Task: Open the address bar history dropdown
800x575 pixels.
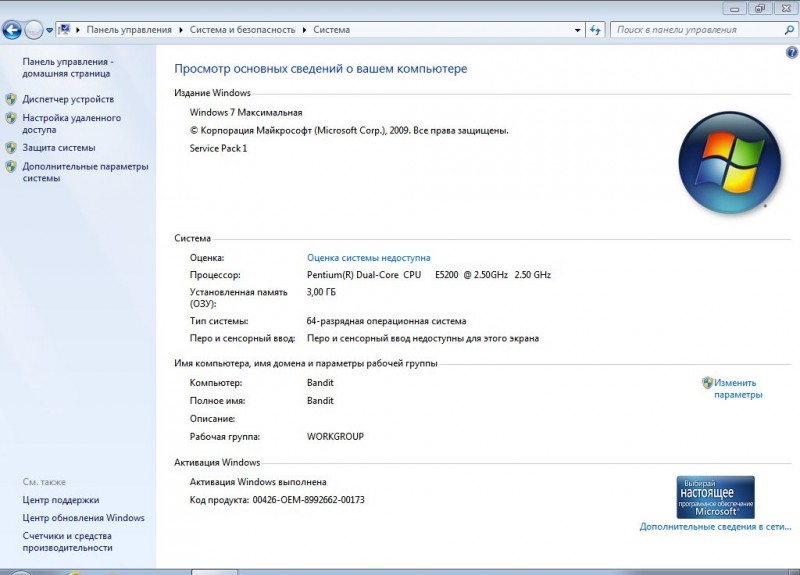Action: [x=578, y=30]
